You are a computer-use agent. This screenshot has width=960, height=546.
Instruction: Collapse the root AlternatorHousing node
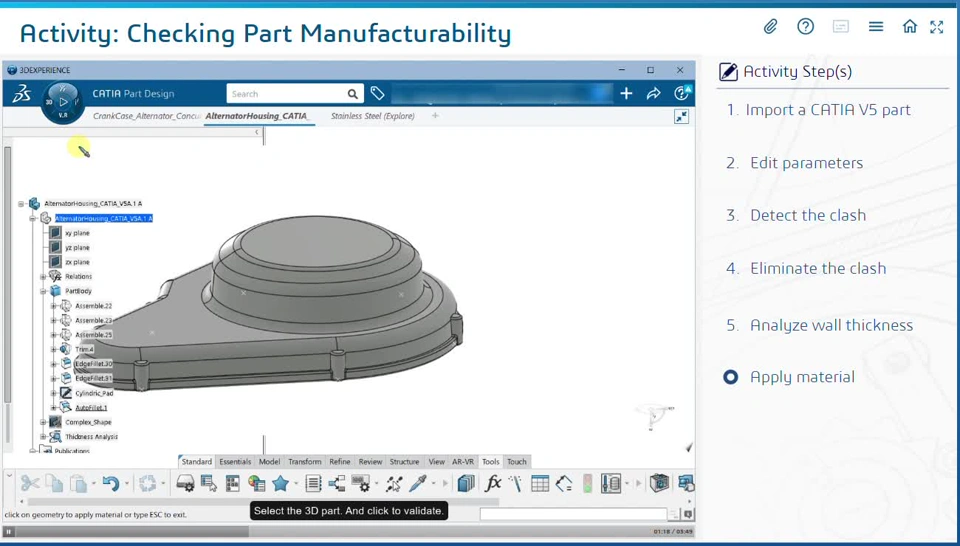point(21,203)
